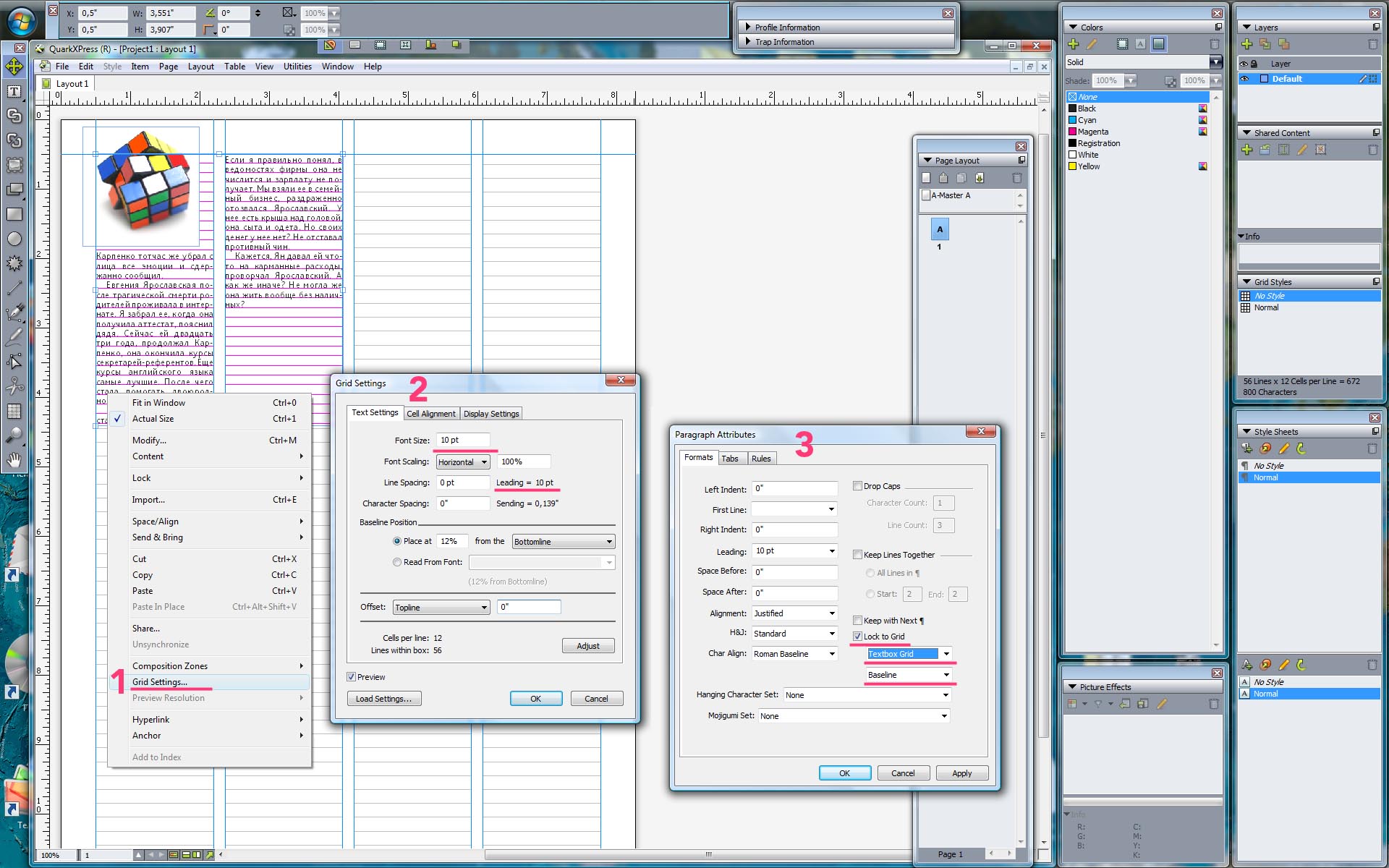The image size is (1389, 868).
Task: Select the Pan hand tool
Action: [x=14, y=460]
